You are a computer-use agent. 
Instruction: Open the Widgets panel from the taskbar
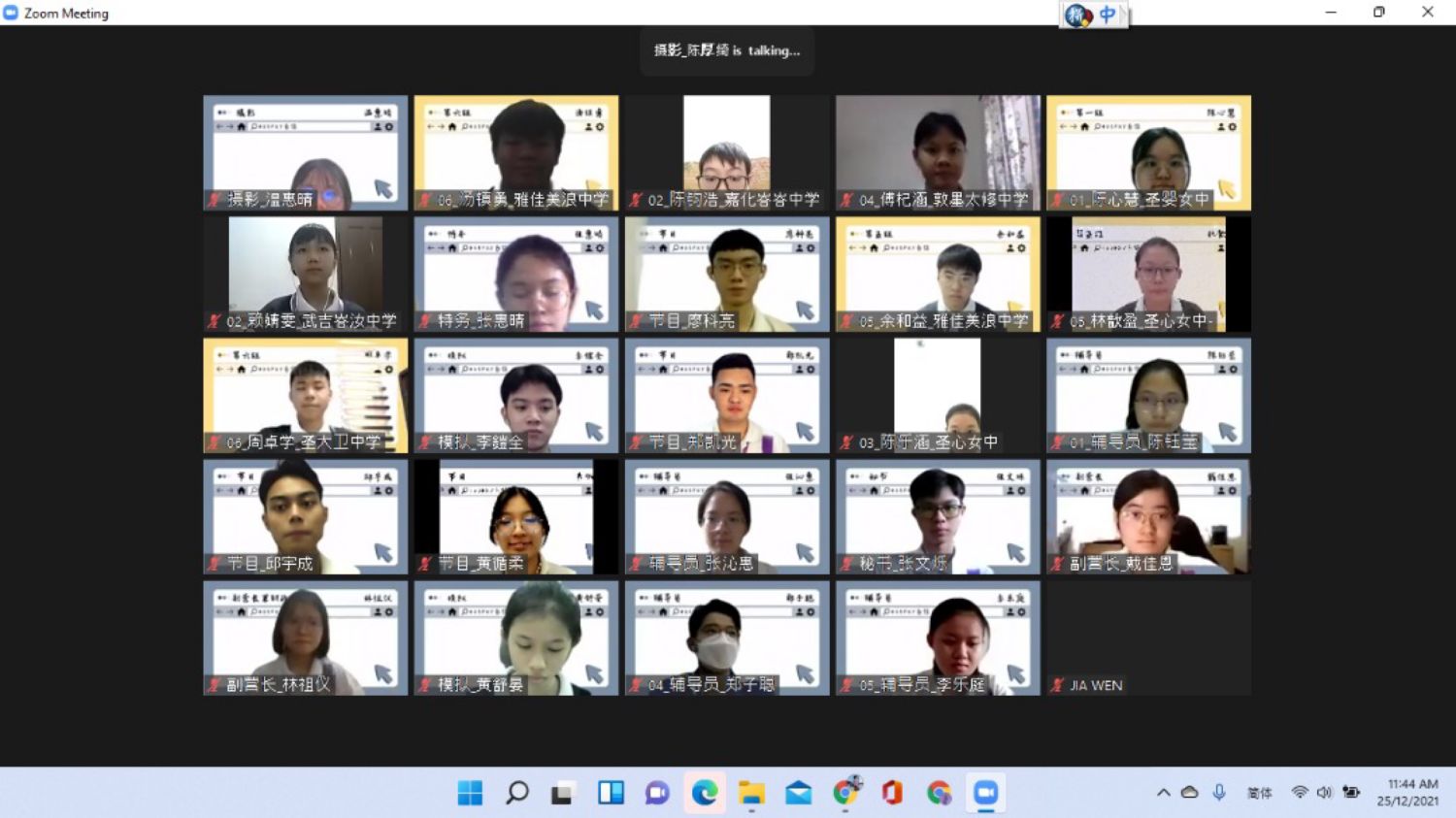[611, 793]
